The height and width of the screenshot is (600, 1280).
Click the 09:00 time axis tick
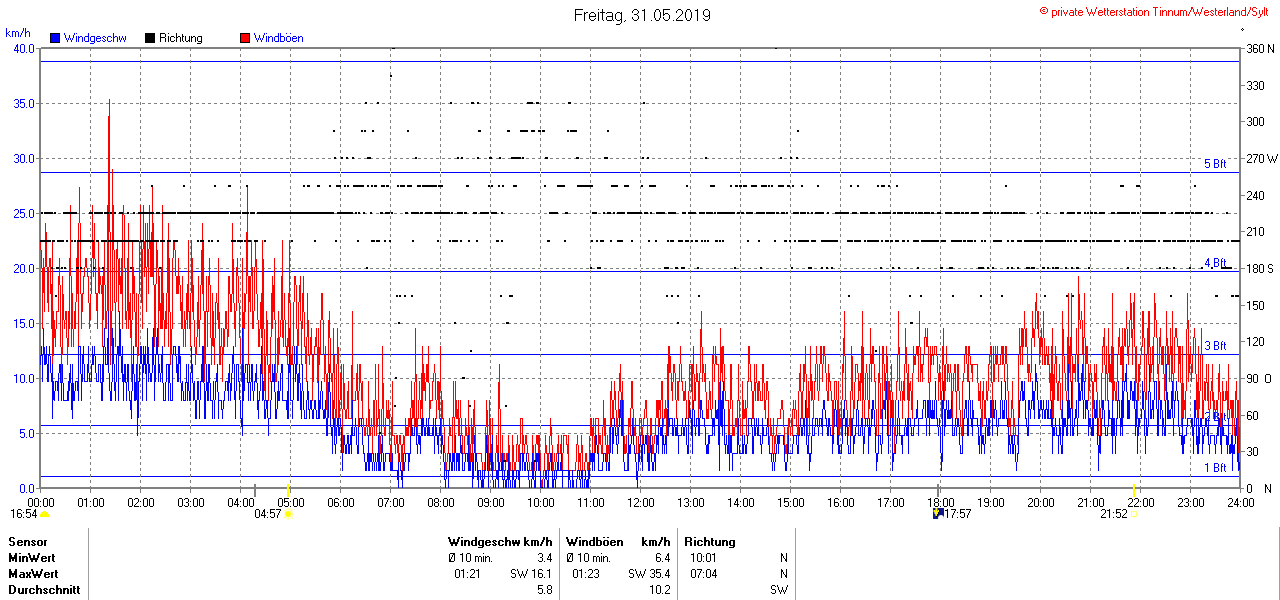pyautogui.click(x=490, y=502)
